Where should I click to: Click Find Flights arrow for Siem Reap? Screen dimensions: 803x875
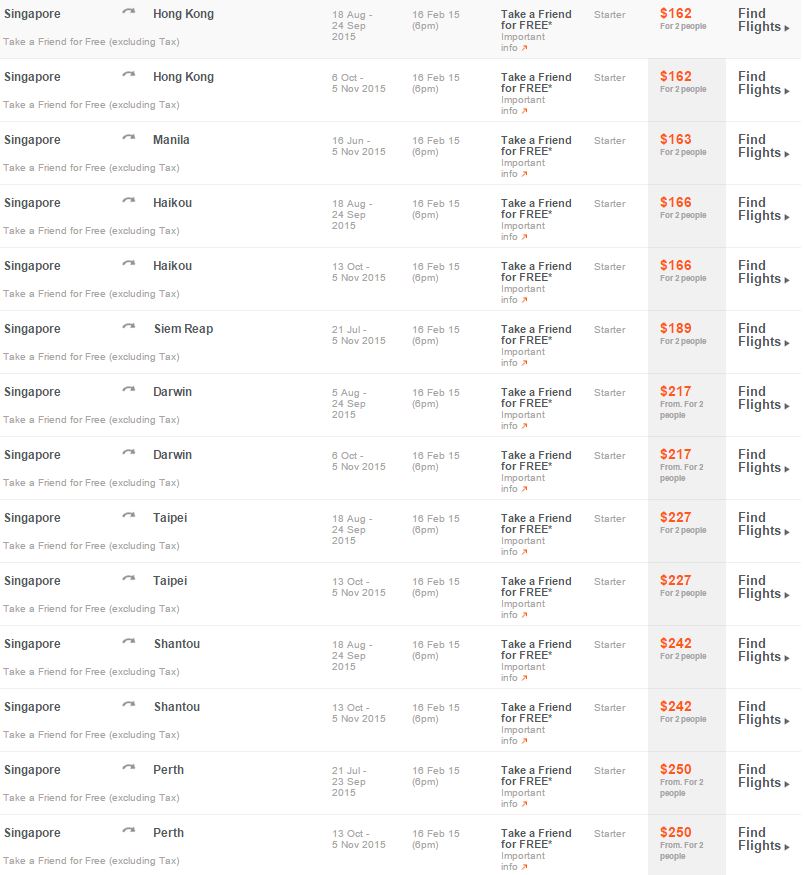coord(787,343)
